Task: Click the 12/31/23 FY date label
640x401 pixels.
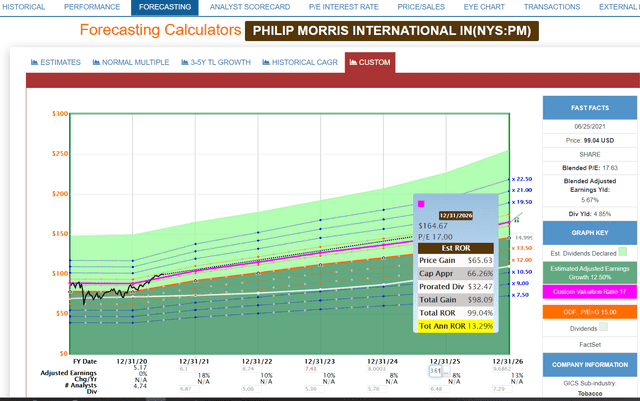Action: 320,361
